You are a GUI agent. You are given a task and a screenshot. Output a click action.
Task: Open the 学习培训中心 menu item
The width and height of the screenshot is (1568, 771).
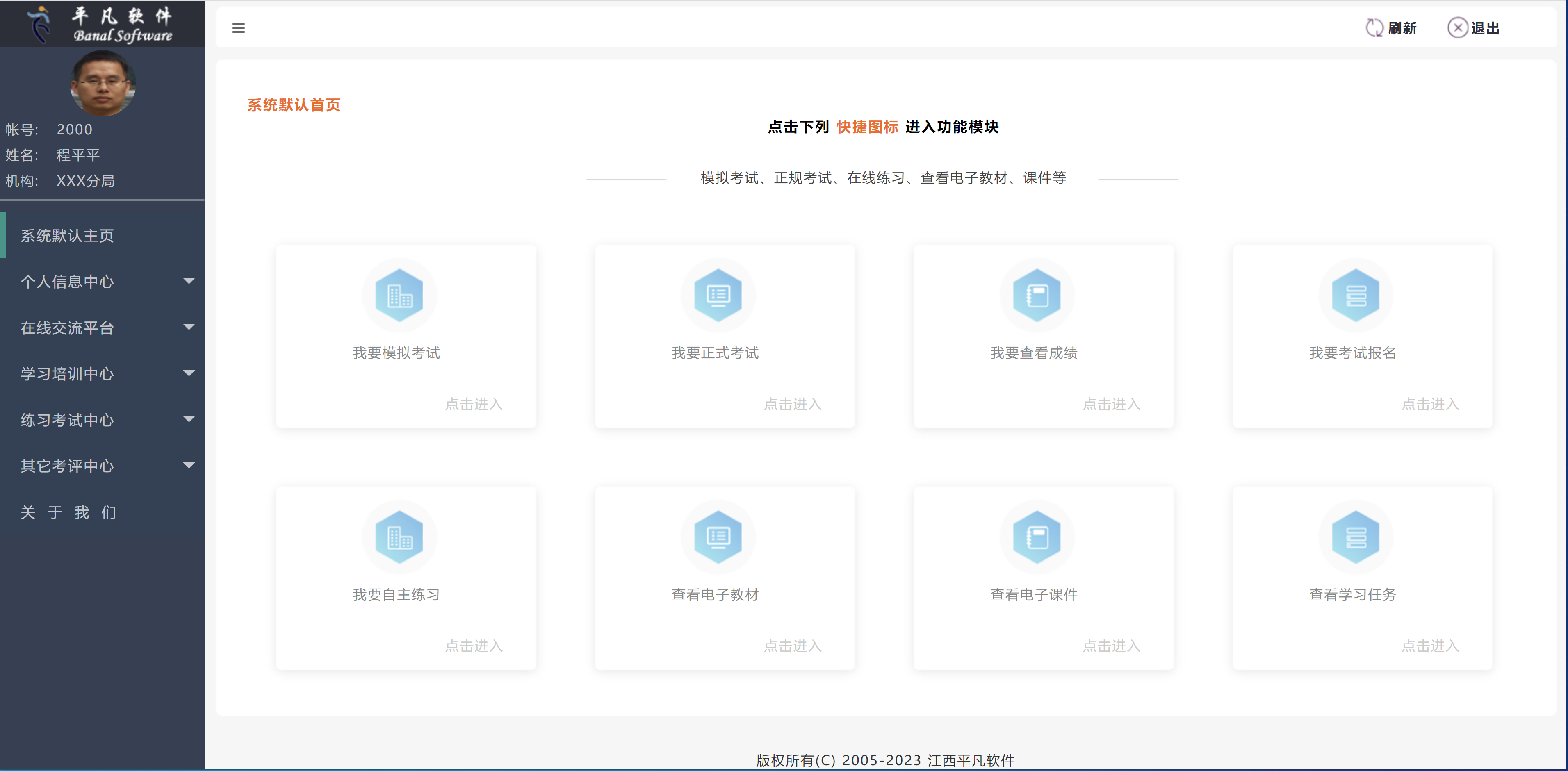tap(103, 373)
